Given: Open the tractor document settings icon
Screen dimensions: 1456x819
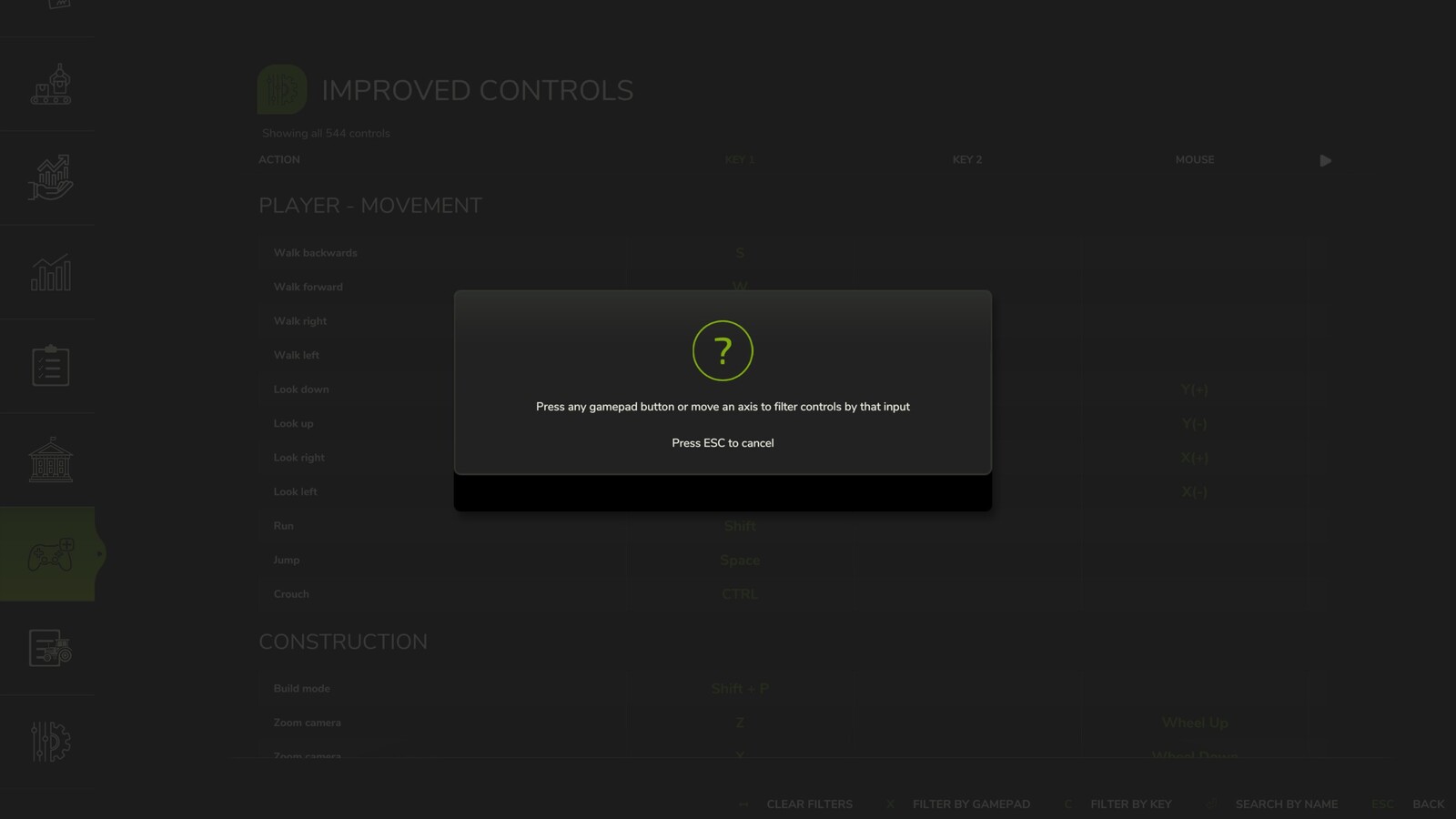Looking at the screenshot, I should (50, 648).
